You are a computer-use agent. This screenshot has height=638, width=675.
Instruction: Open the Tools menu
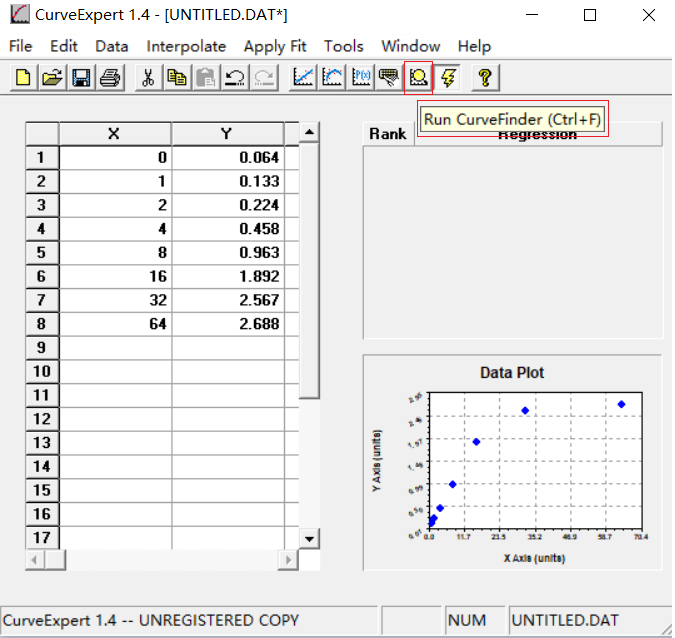click(x=344, y=46)
